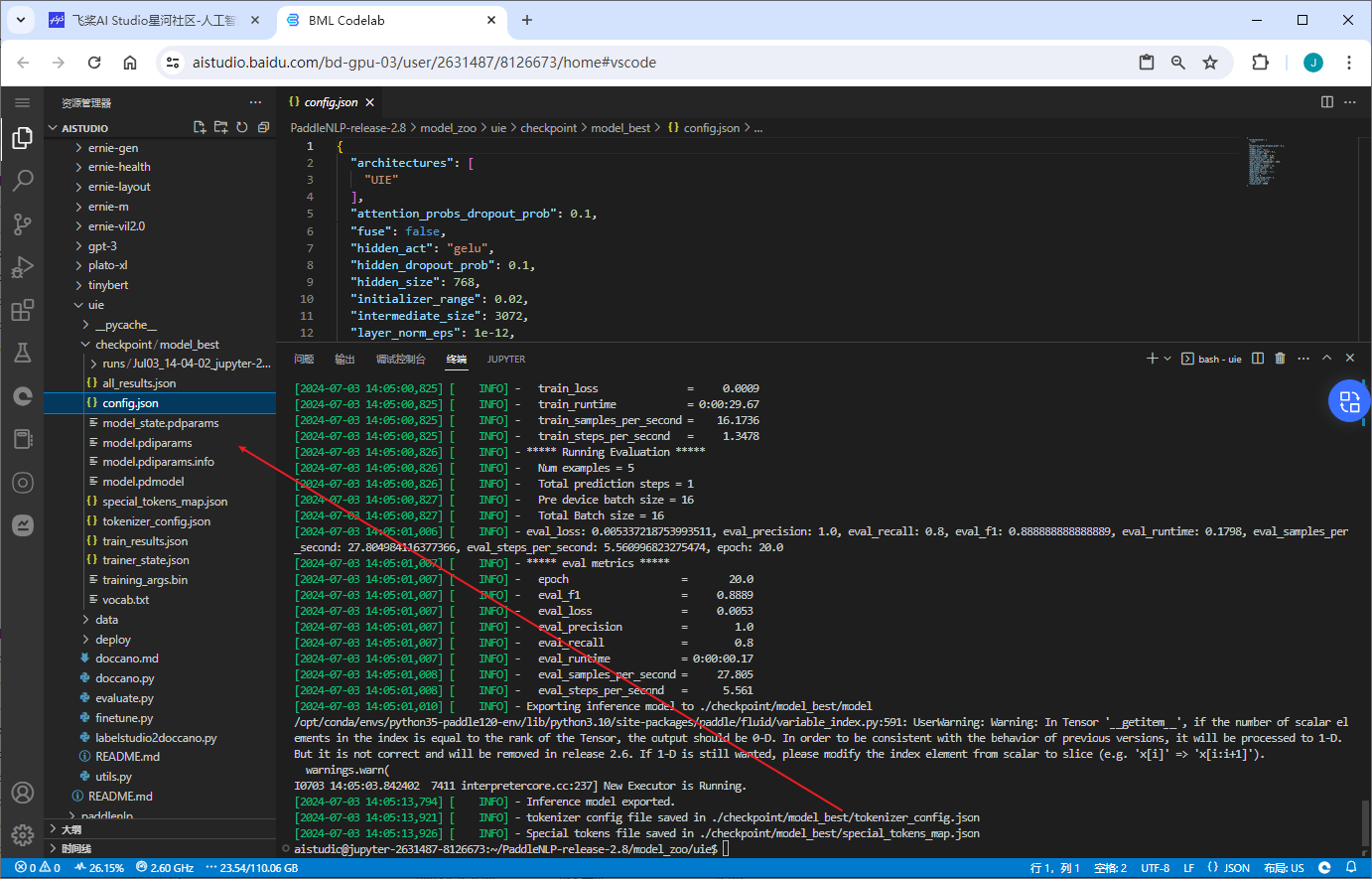Click 行 1, 列 1 cursor position status
This screenshot has height=879, width=1372.
(1055, 868)
